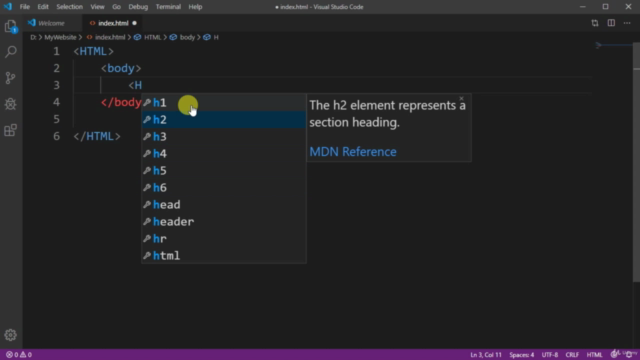The width and height of the screenshot is (640, 360).
Task: Change the CRLF line ending setting
Action: [x=572, y=355]
